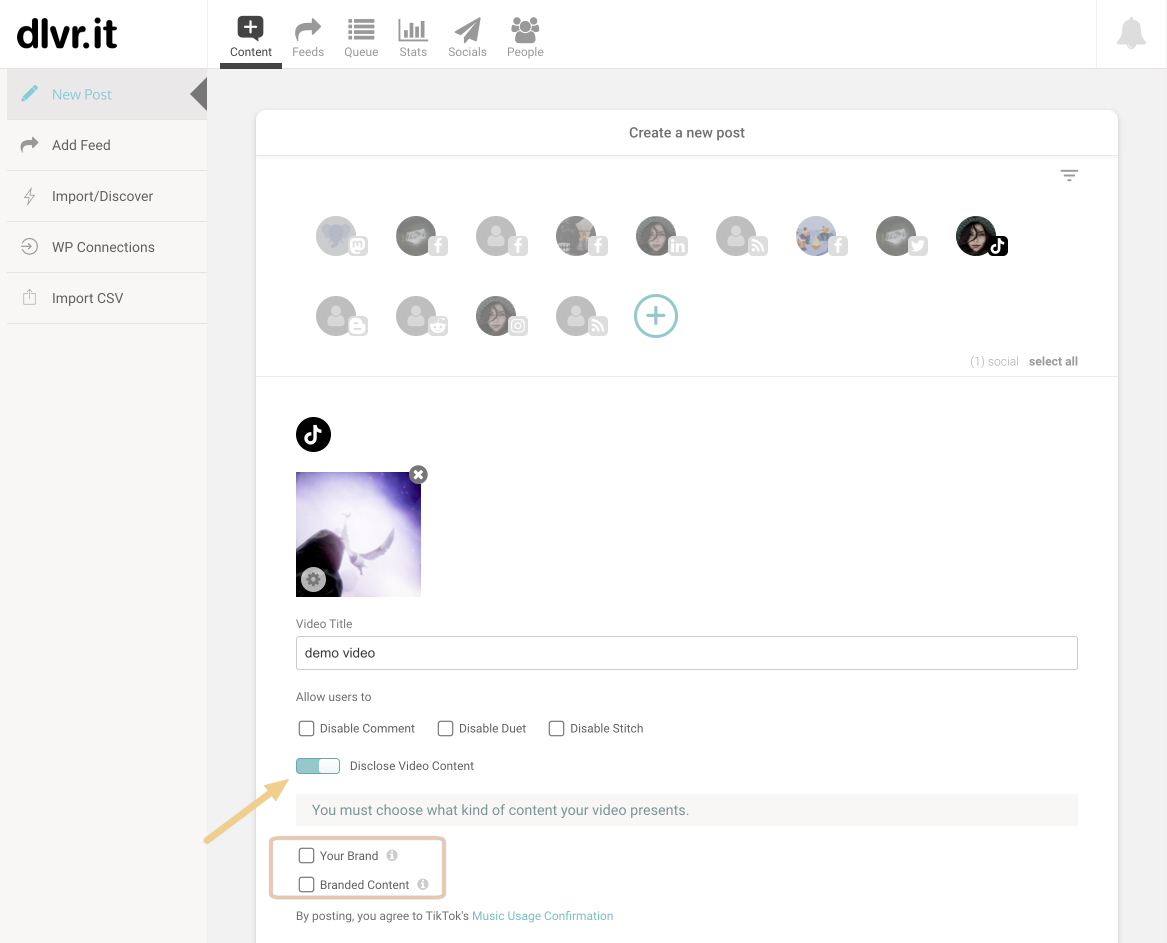Click the Your Brand info icon
This screenshot has height=943, width=1167.
(392, 855)
